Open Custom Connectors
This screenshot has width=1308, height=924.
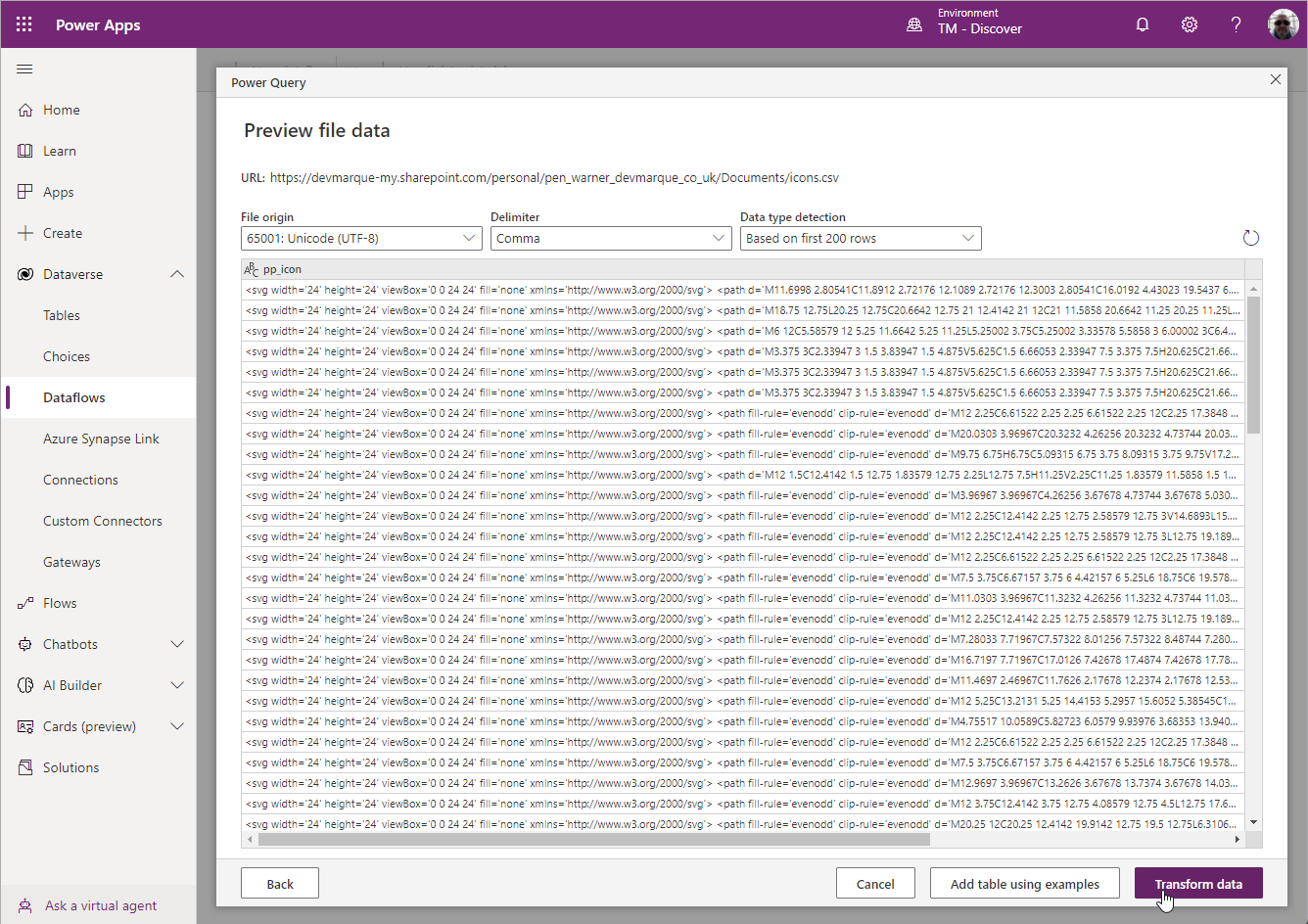(x=103, y=521)
